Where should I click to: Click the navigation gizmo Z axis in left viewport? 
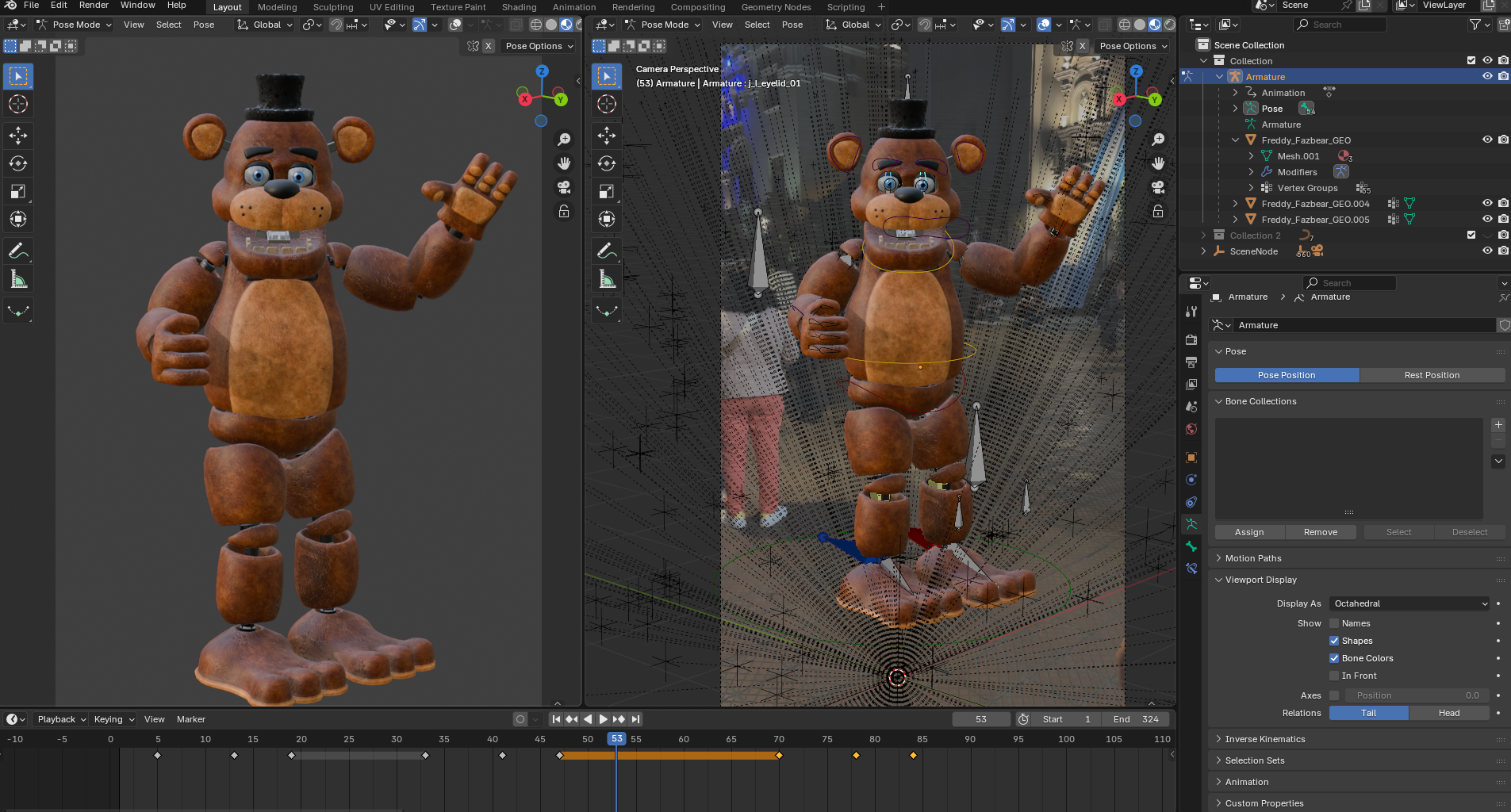pos(543,71)
